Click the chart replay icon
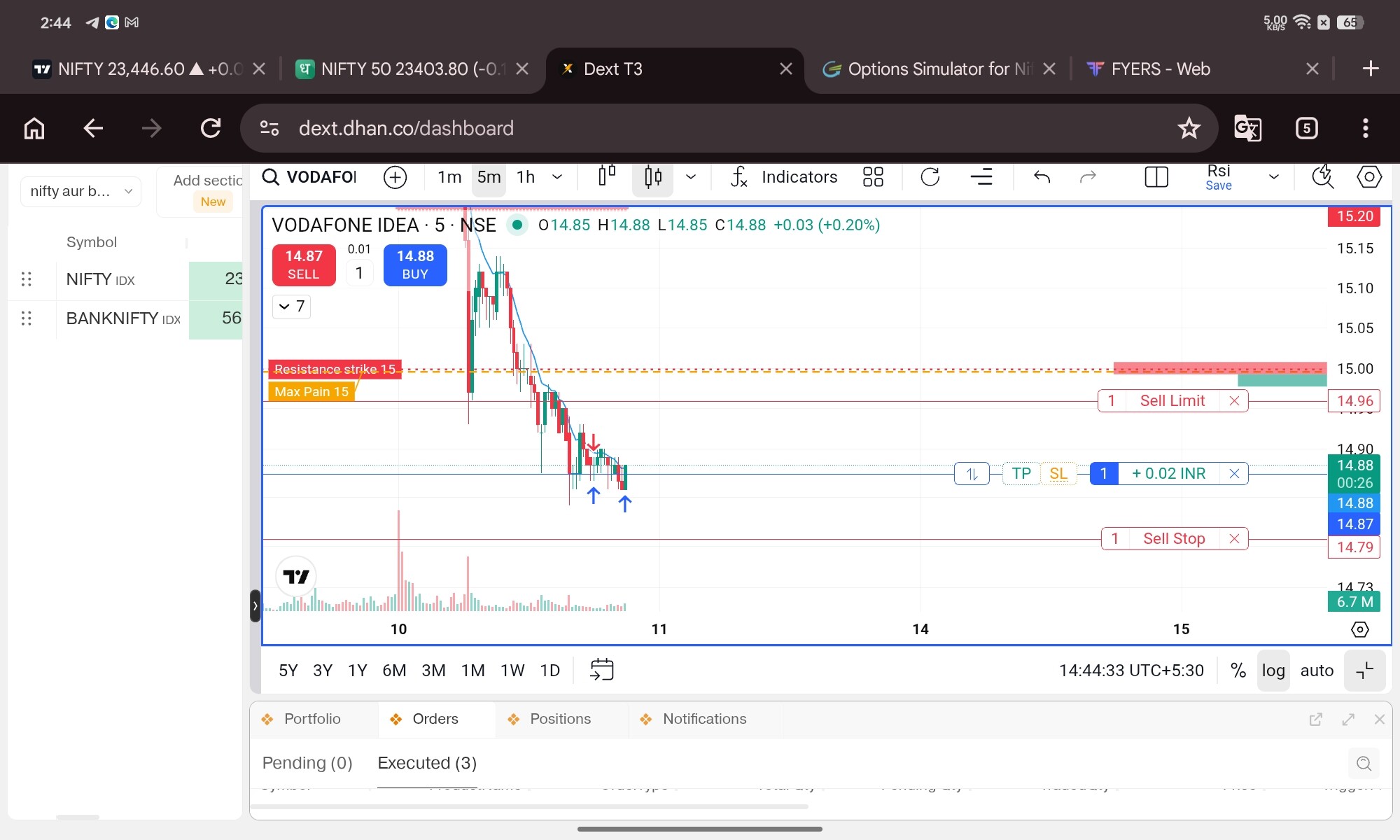The height and width of the screenshot is (840, 1400). [930, 177]
